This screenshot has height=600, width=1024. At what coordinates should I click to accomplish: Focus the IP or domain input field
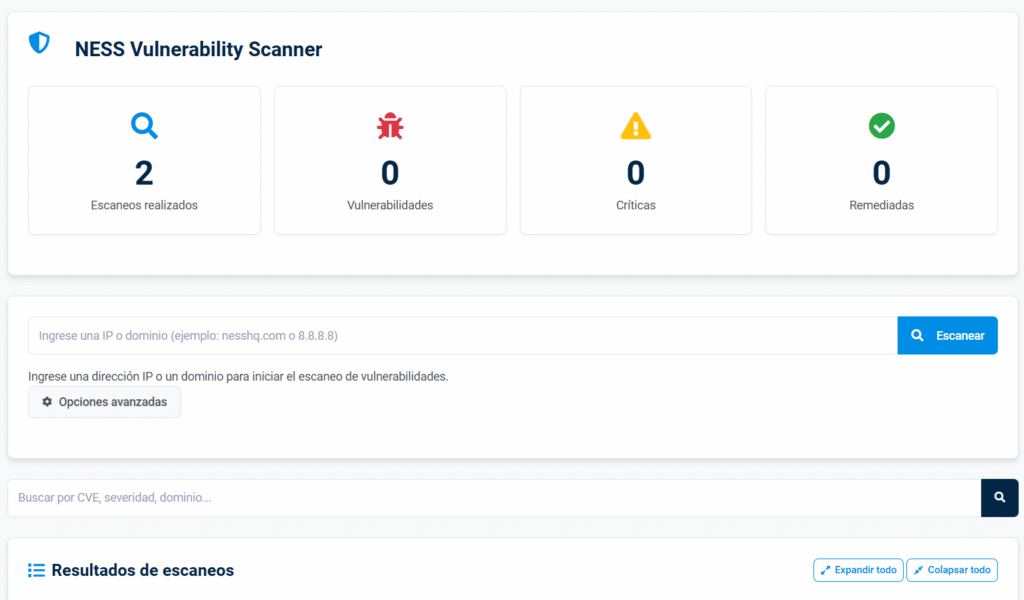pos(462,336)
